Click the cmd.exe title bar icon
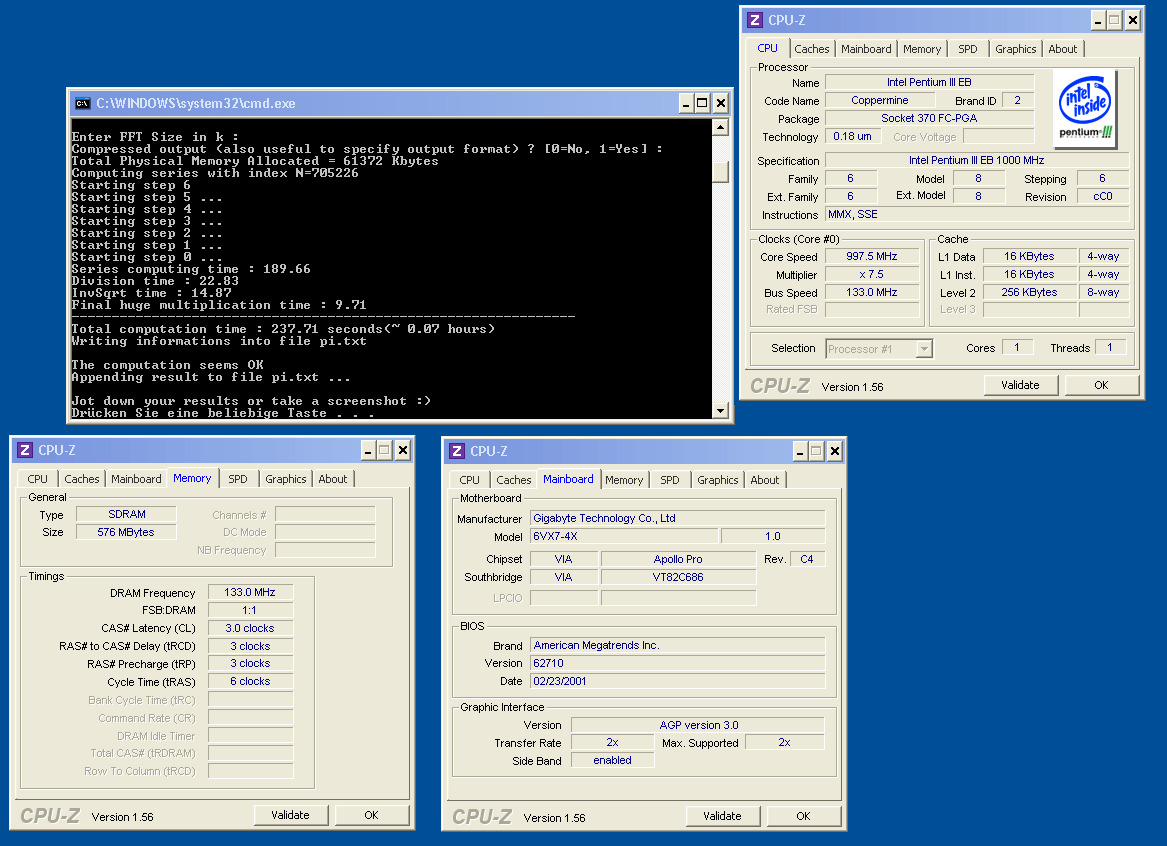1167x846 pixels. (x=82, y=103)
